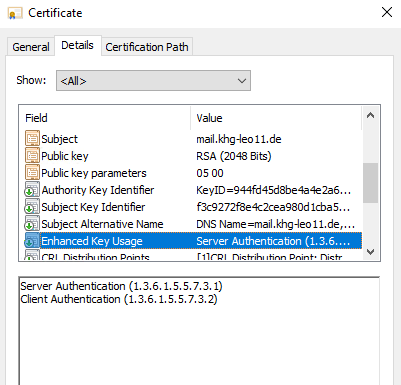Select the Authority Key Identifier row label
Screen dimensions: 401x385
tap(98, 190)
